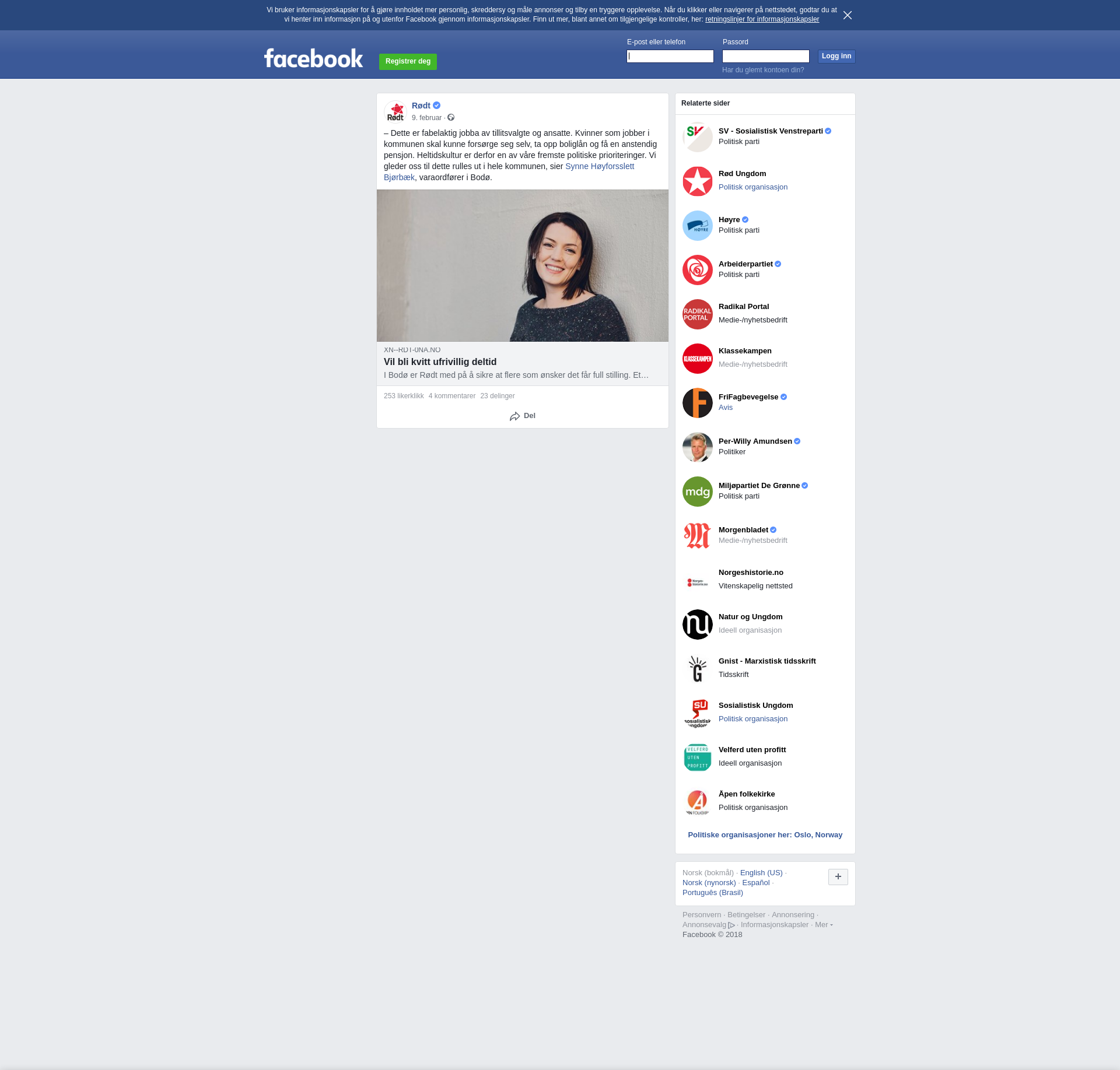The image size is (1120, 1070).
Task: Open the Sosialistisk Ungdom SU logo
Action: (698, 713)
